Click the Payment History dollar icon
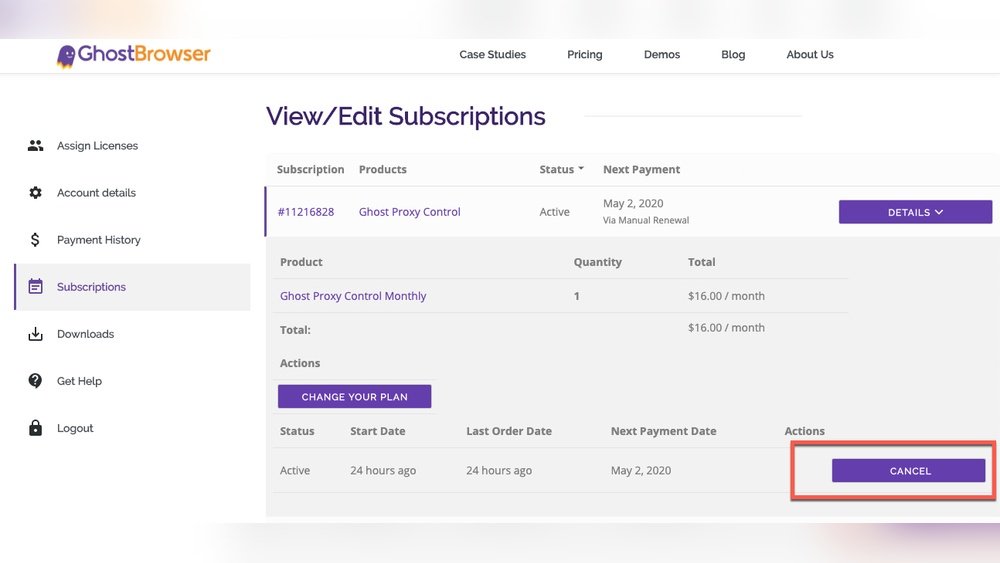The image size is (1000, 563). (x=35, y=240)
